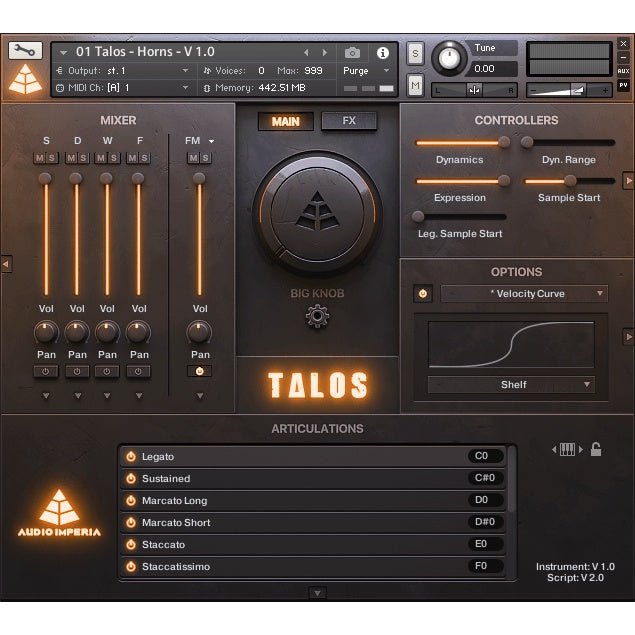
Task: Click the articulation lock icon
Action: pyautogui.click(x=596, y=449)
